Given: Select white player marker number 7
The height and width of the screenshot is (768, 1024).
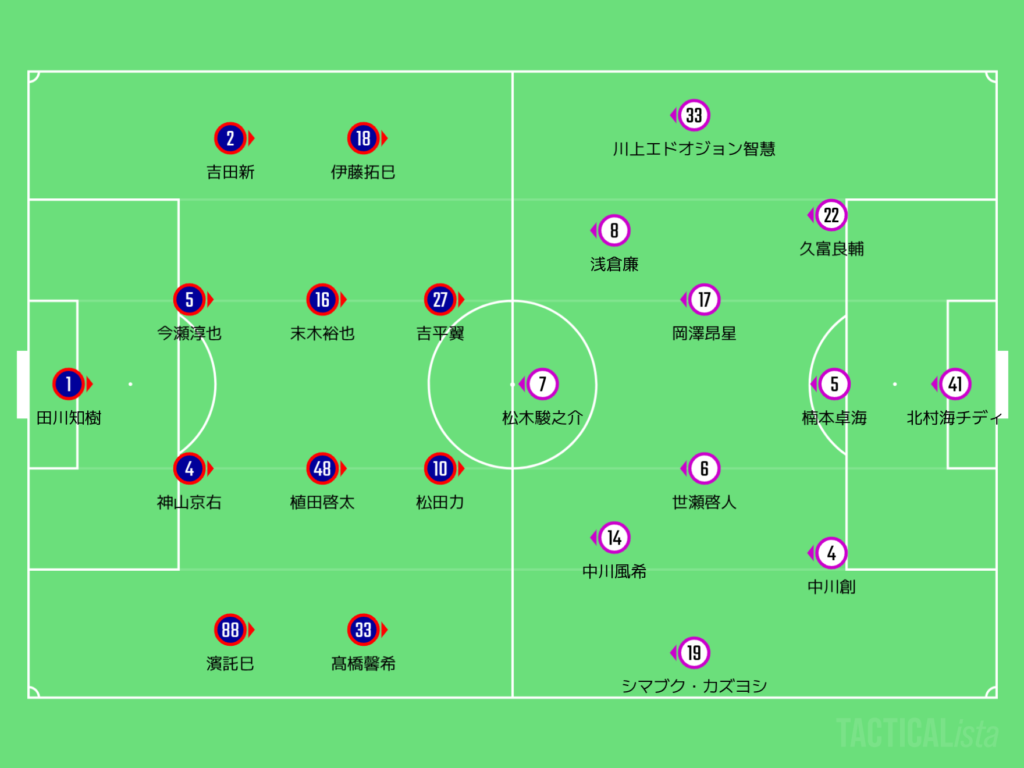Looking at the screenshot, I should point(542,384).
